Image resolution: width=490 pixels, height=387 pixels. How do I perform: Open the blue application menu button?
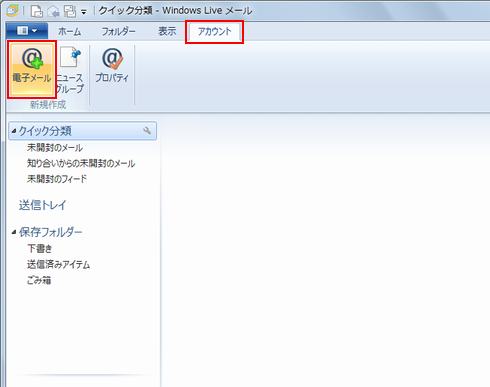coord(27,31)
